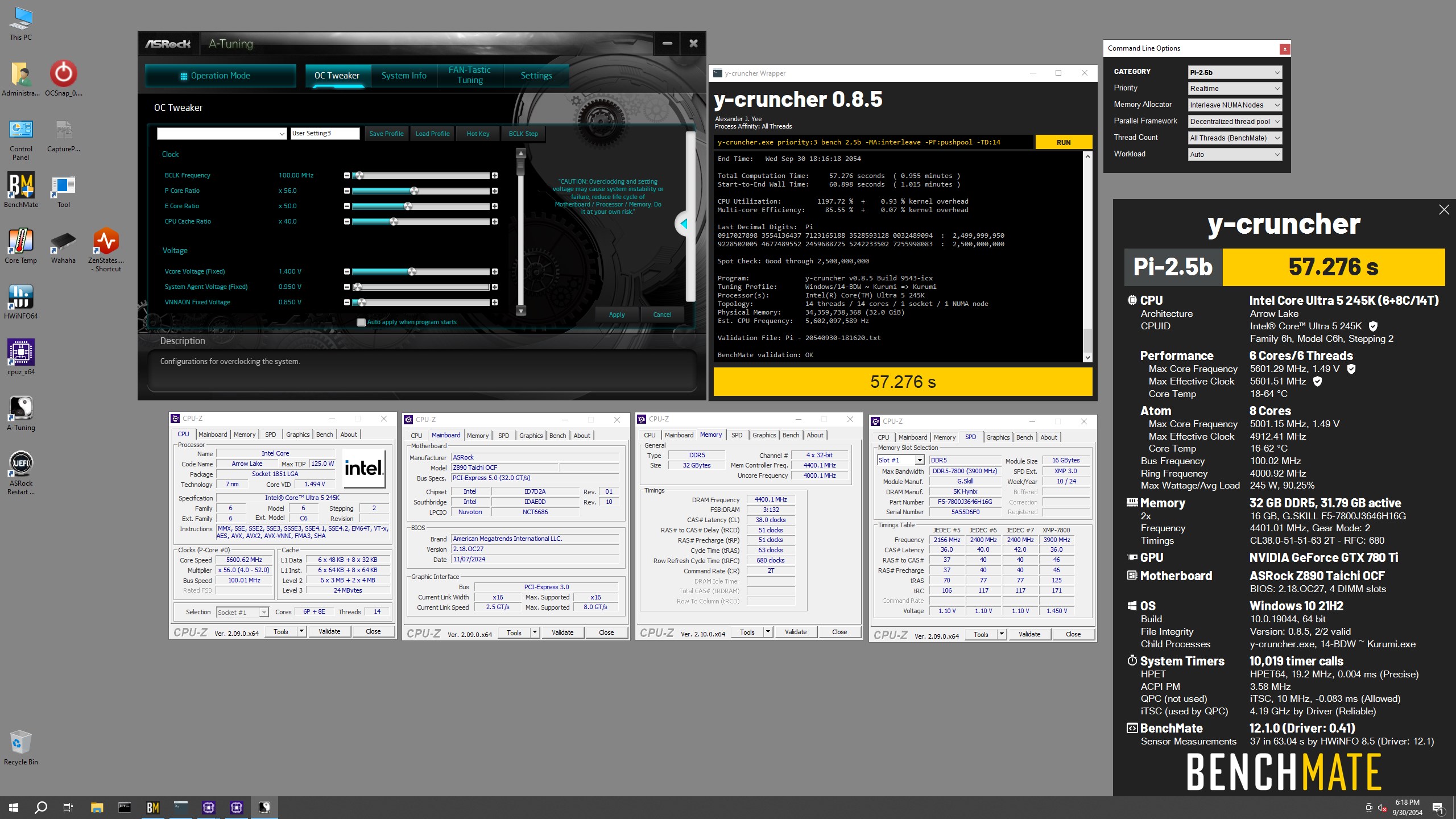Viewport: 1456px width, 819px height.
Task: Launch BenchMate desktop shortcut
Action: pos(21,191)
